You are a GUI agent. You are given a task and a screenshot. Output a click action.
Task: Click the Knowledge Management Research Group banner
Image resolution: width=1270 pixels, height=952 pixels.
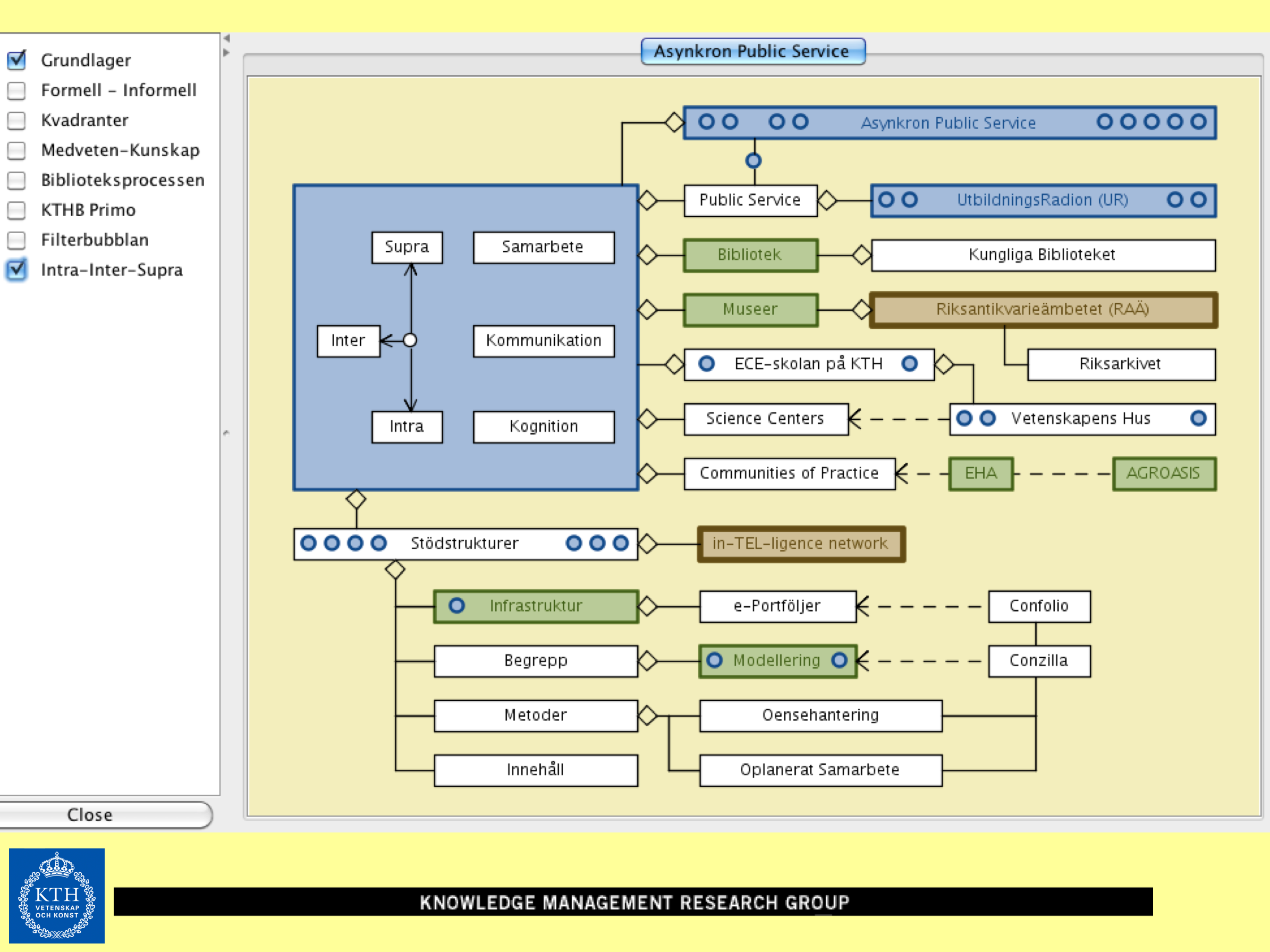[x=633, y=902]
